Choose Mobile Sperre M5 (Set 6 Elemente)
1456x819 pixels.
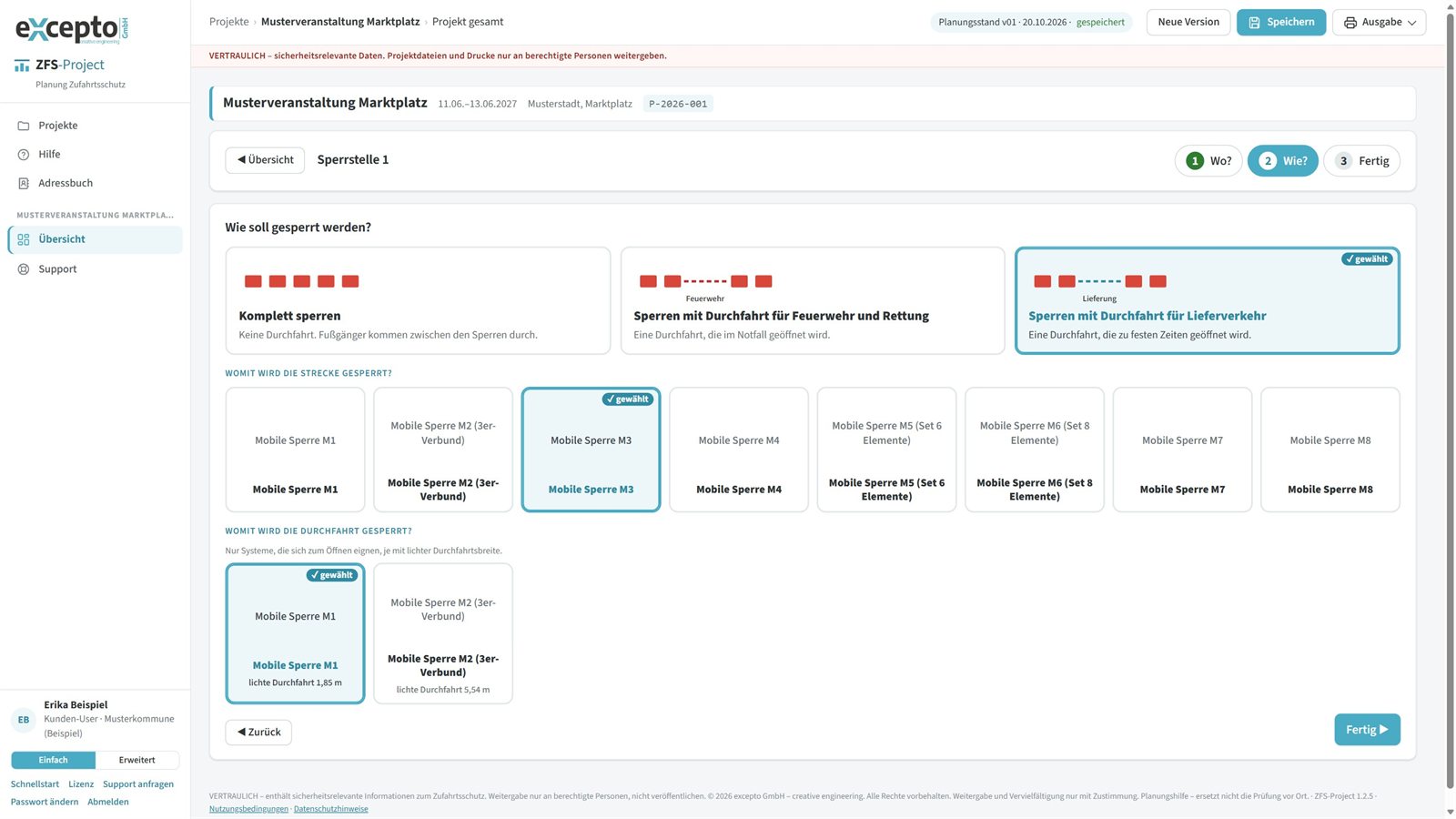tap(886, 450)
